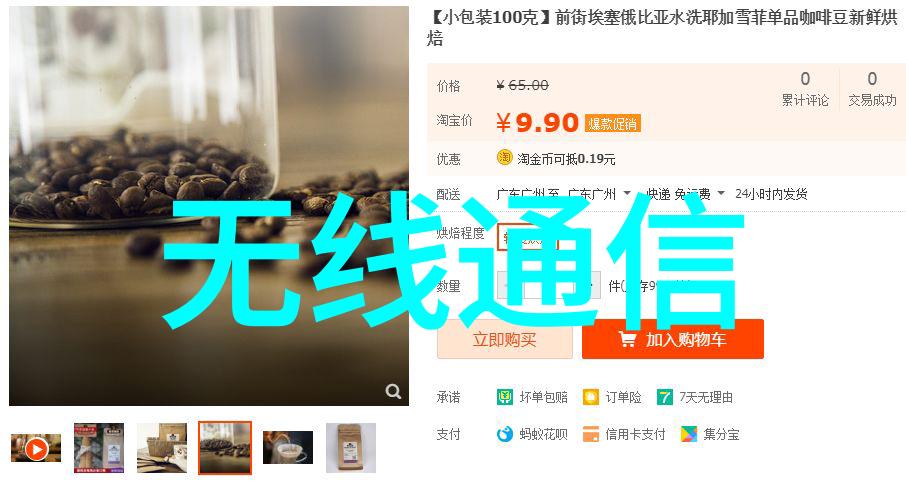
Task: Click the magnifier zoom icon on product image
Action: tap(393, 391)
